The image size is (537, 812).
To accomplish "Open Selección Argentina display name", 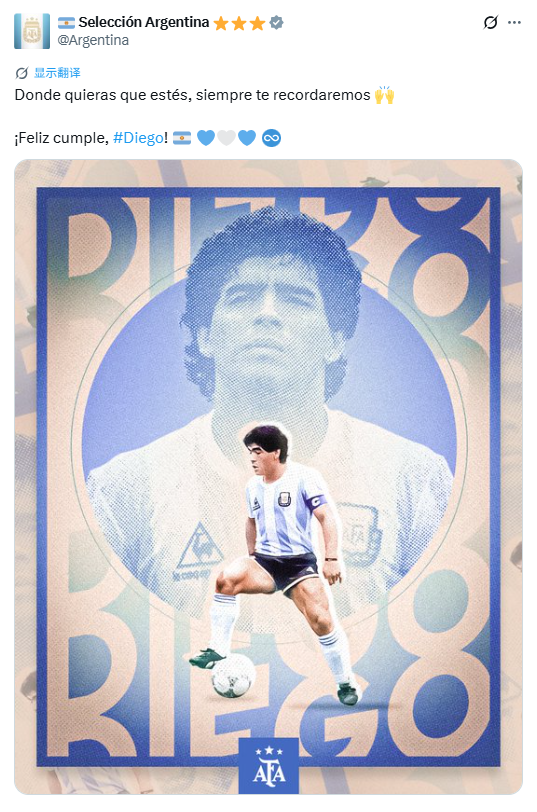I will (x=143, y=22).
